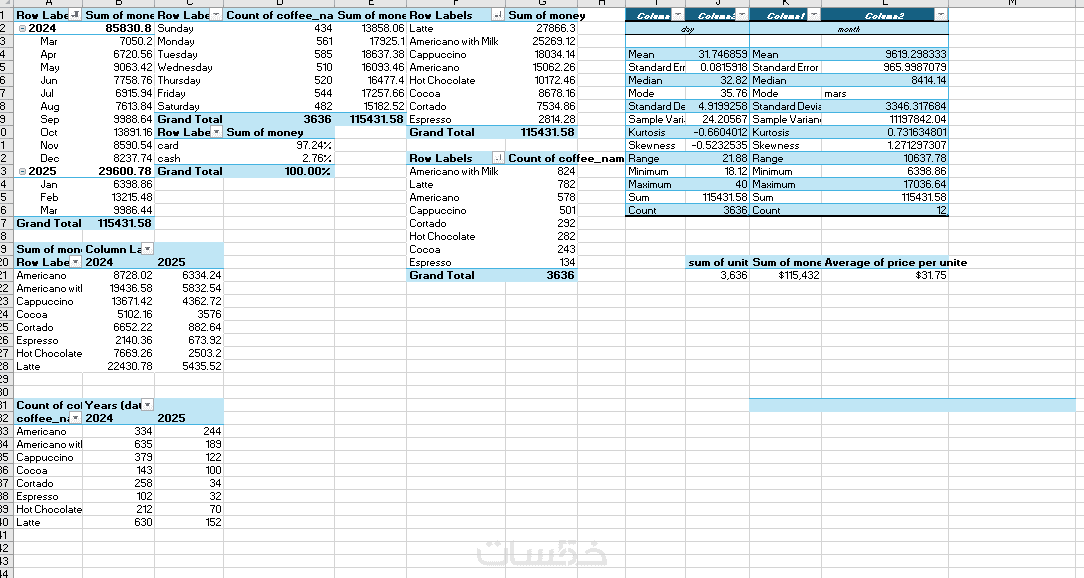Select Grand Total label of monthly pivot
Image resolution: width=1084 pixels, height=578 pixels.
48,223
